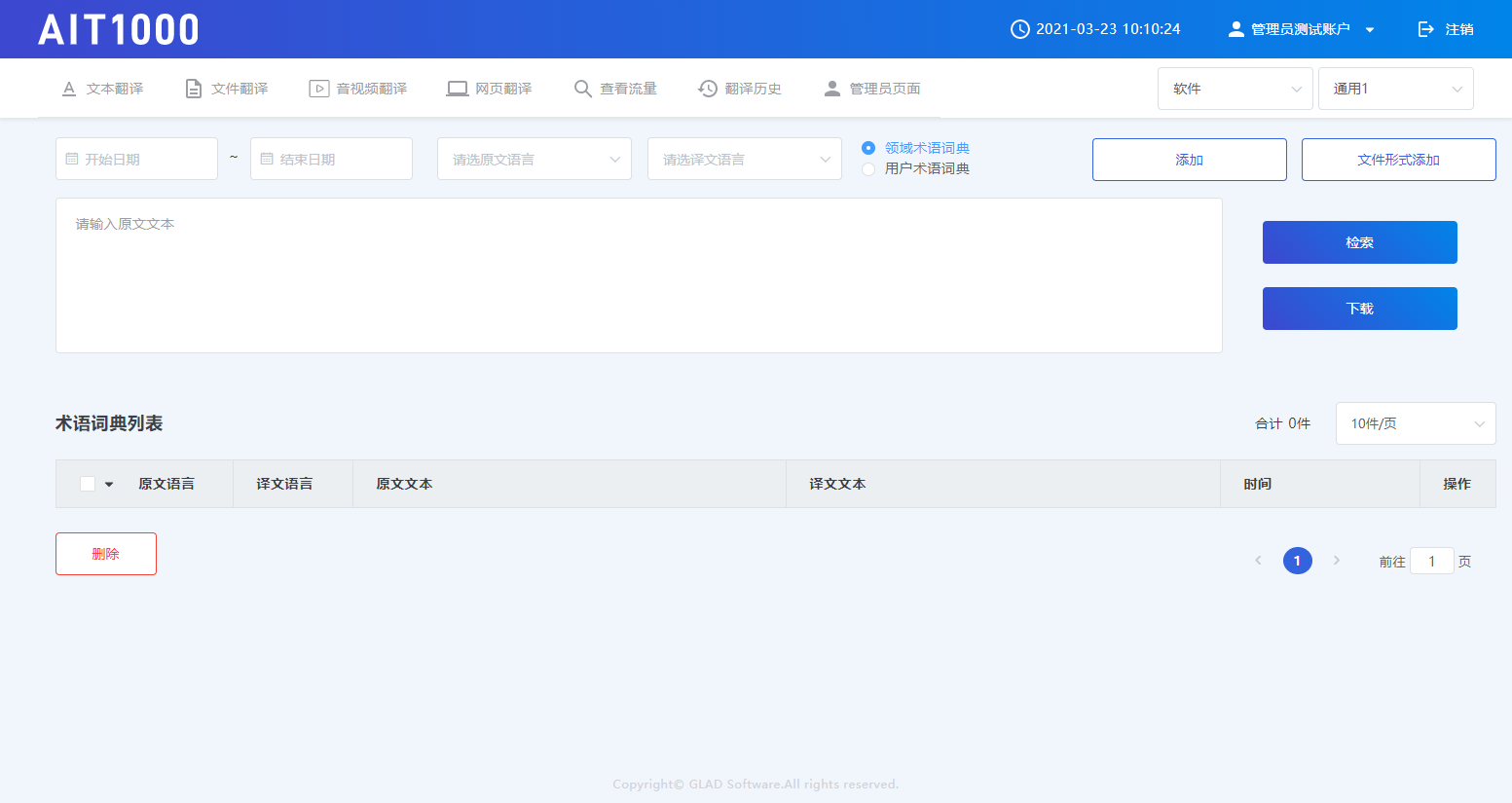Click the admin page person icon
1512x803 pixels.
tap(832, 89)
